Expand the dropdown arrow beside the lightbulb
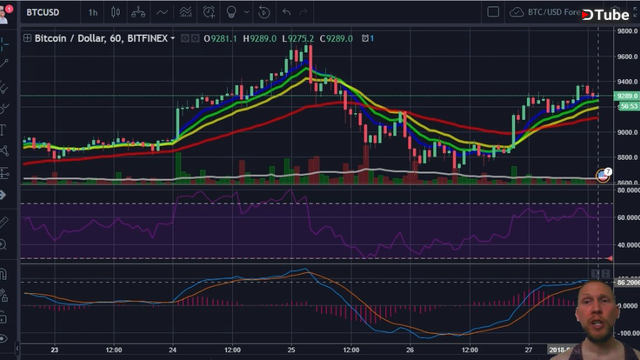This screenshot has width=640, height=360. click(x=247, y=12)
